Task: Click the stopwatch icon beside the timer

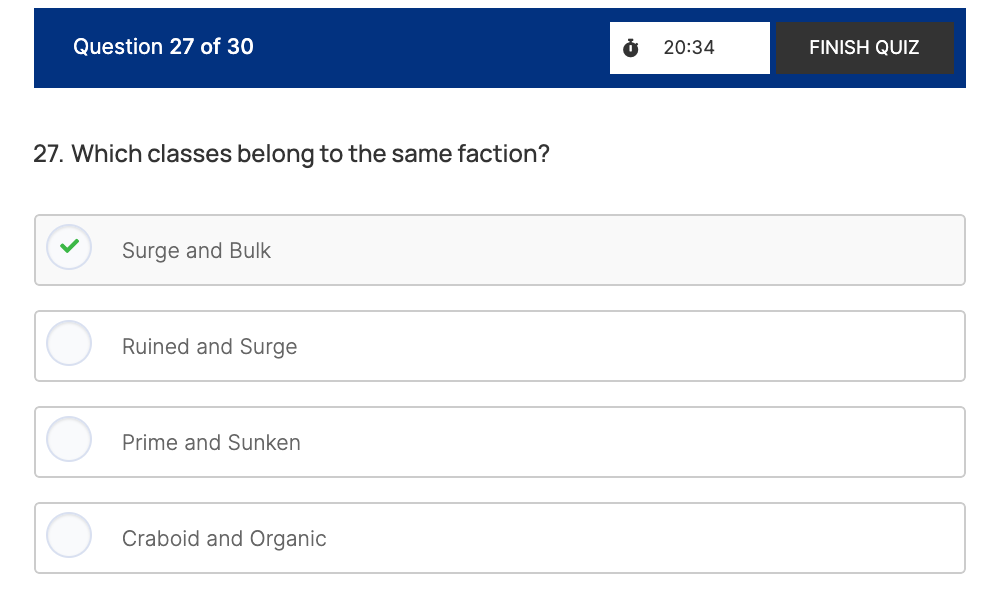Action: [x=631, y=48]
